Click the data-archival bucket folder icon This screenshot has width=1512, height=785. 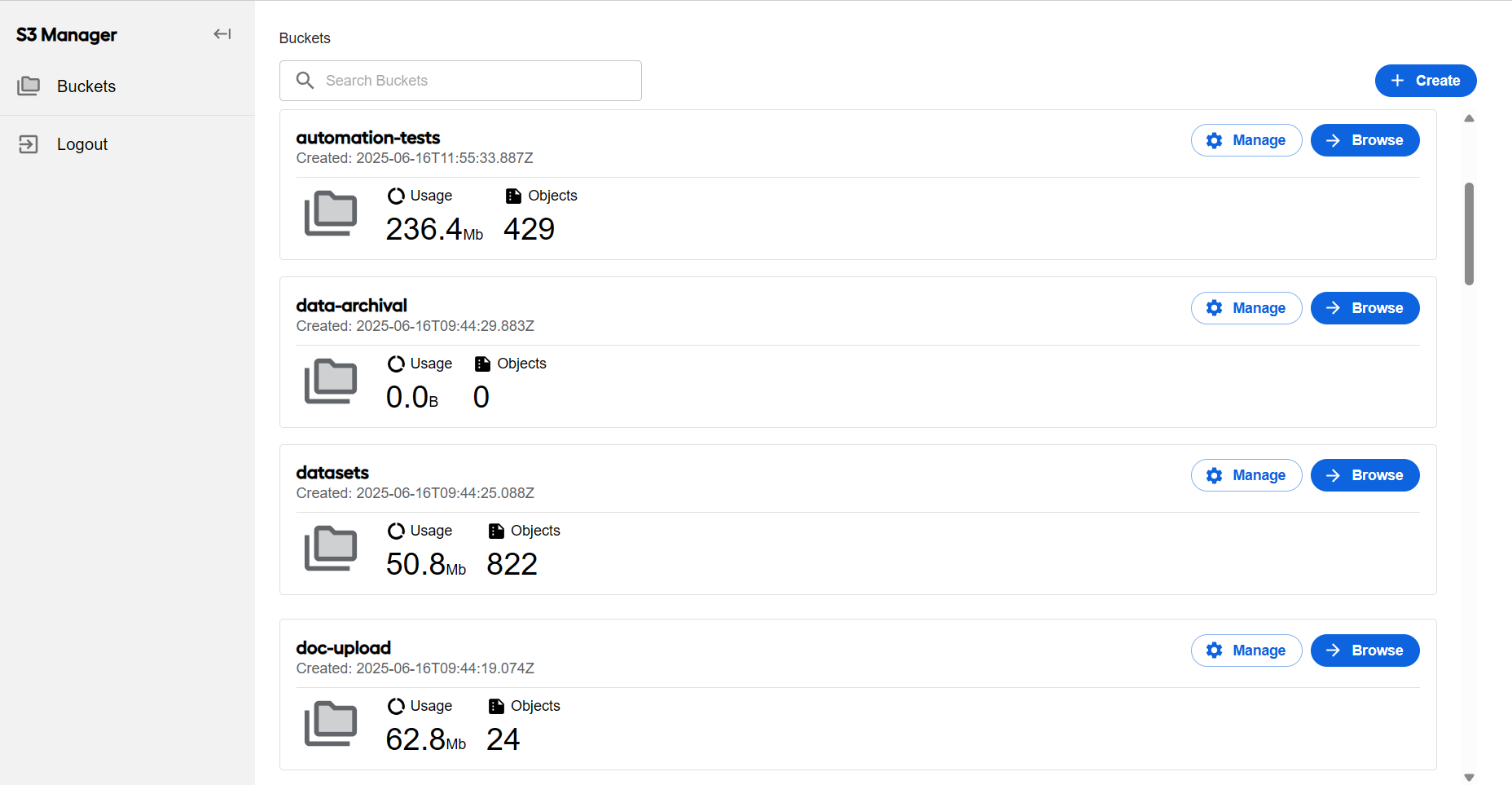click(331, 381)
